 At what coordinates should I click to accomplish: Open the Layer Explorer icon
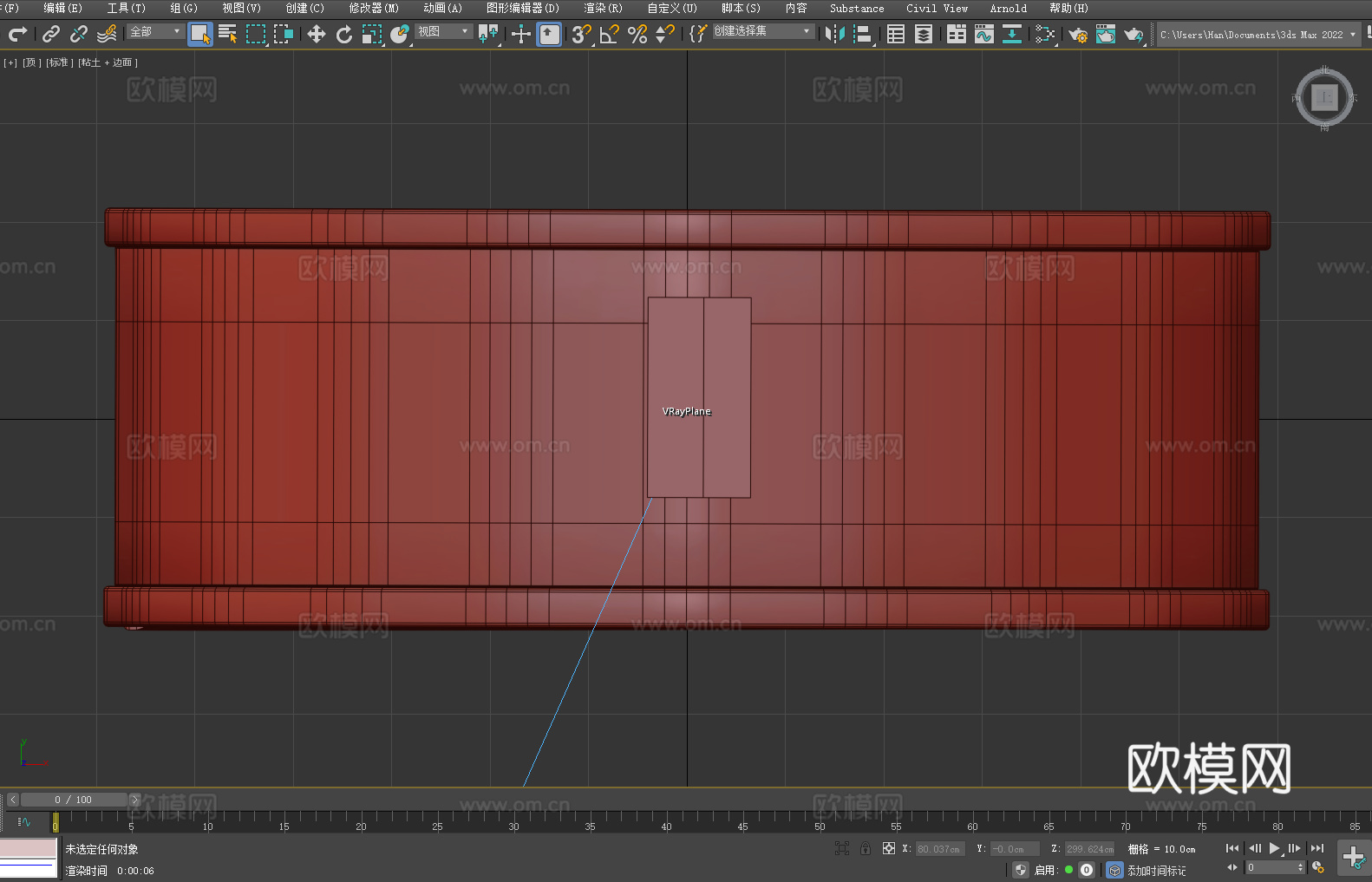click(924, 34)
